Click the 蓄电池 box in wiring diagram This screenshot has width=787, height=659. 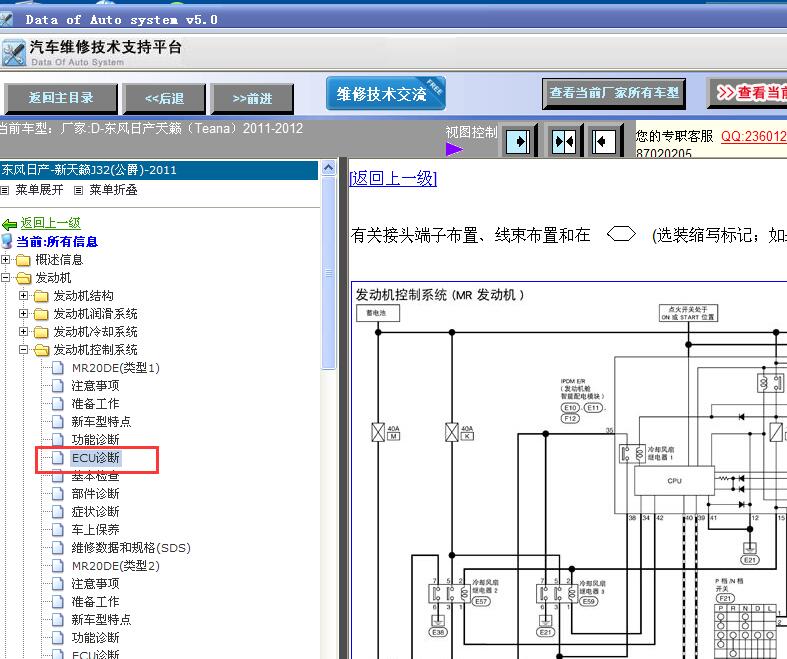coord(377,313)
